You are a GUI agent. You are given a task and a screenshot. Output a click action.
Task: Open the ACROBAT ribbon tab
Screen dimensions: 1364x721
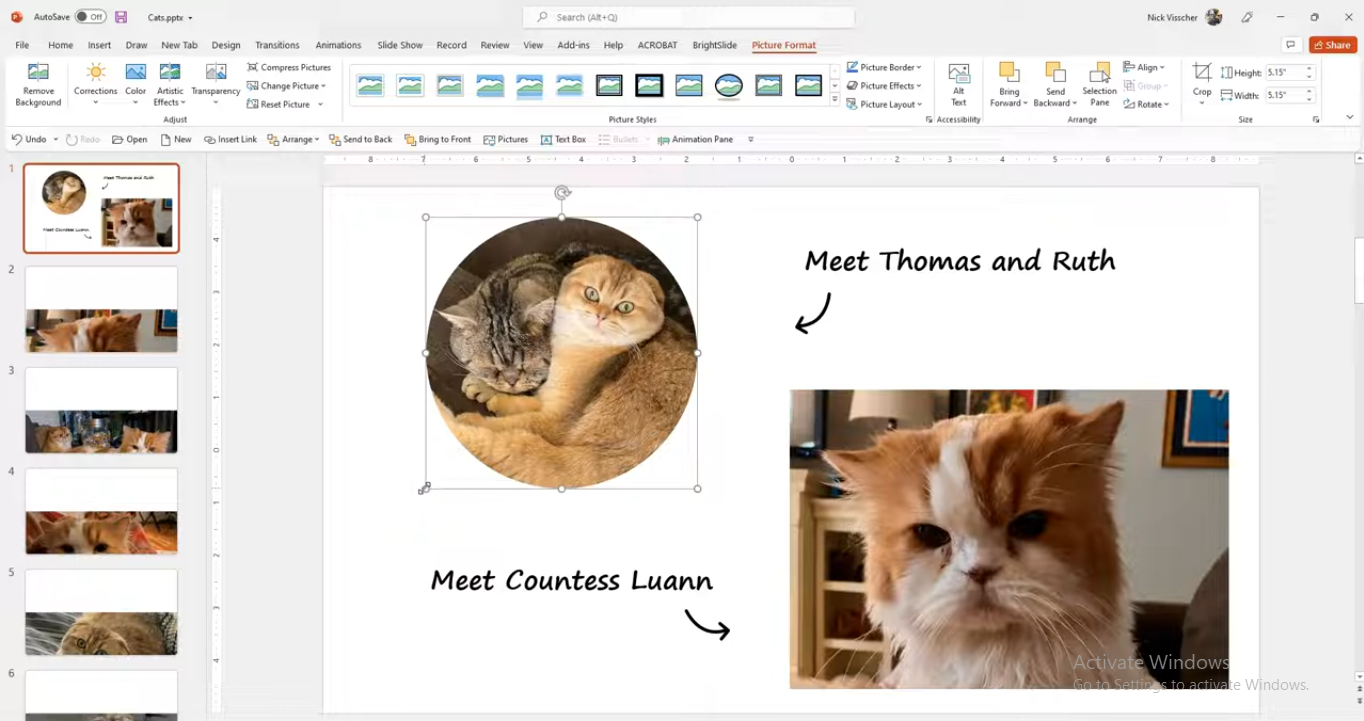(x=657, y=45)
